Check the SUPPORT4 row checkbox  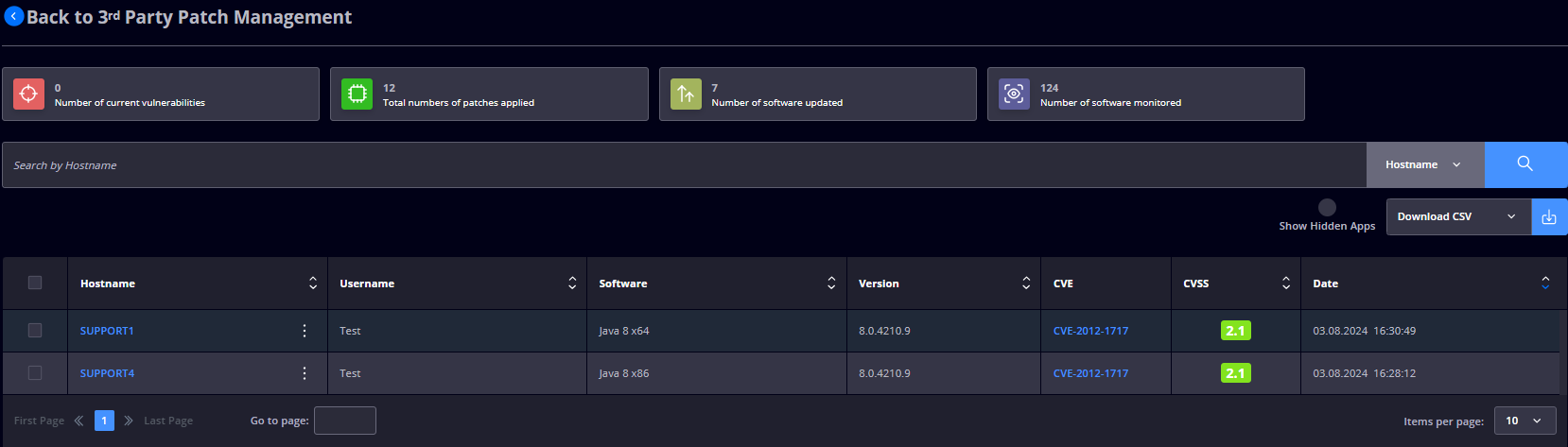tap(35, 372)
